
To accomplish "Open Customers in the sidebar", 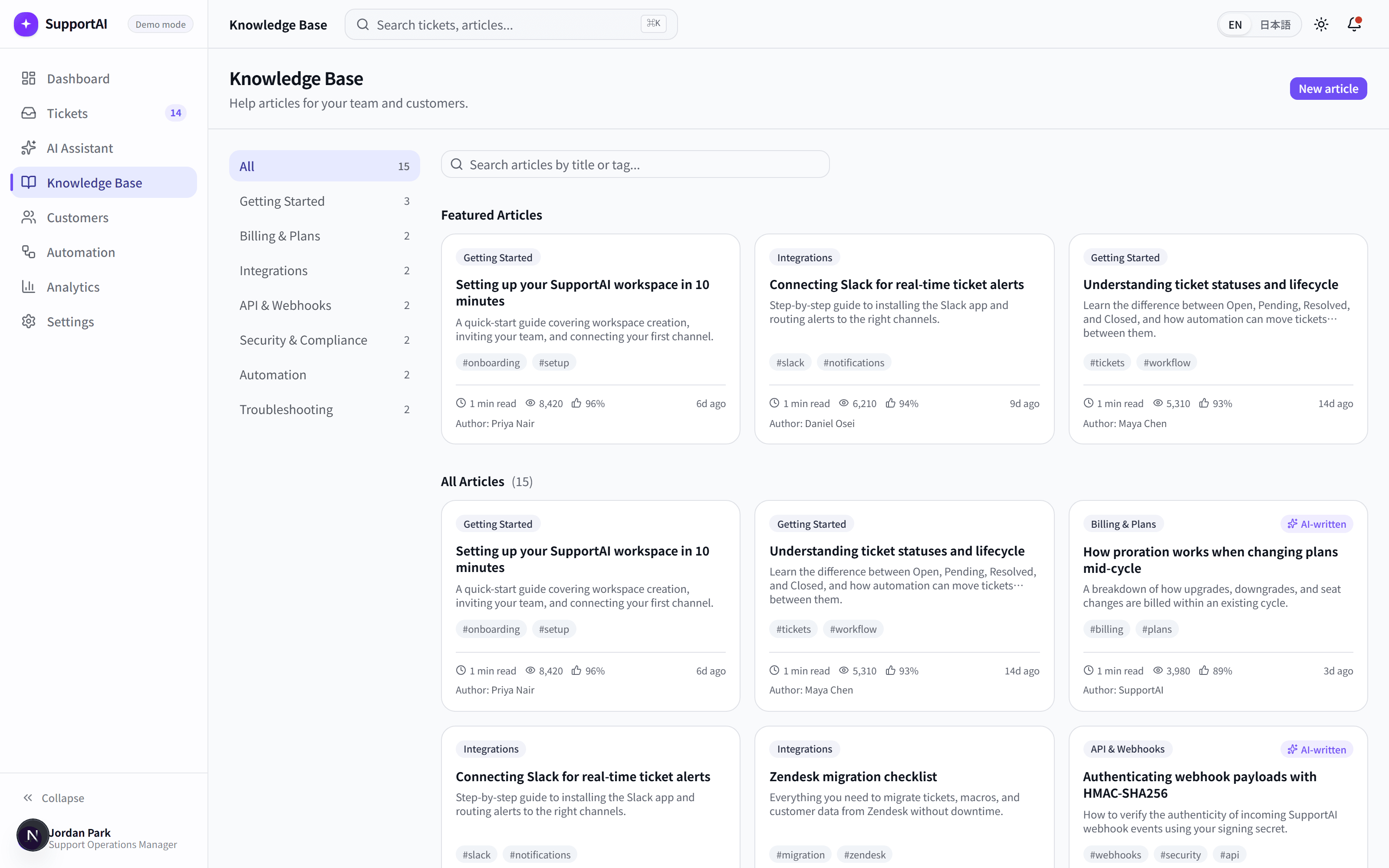I will (x=104, y=217).
